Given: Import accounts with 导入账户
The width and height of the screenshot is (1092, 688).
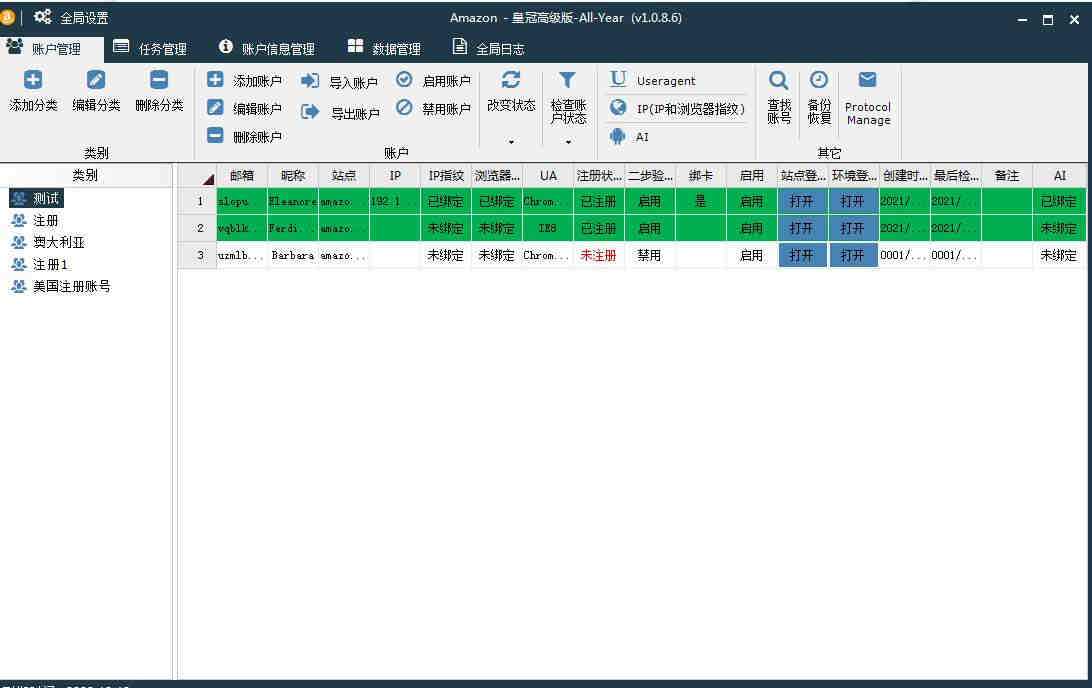Looking at the screenshot, I should coord(339,82).
